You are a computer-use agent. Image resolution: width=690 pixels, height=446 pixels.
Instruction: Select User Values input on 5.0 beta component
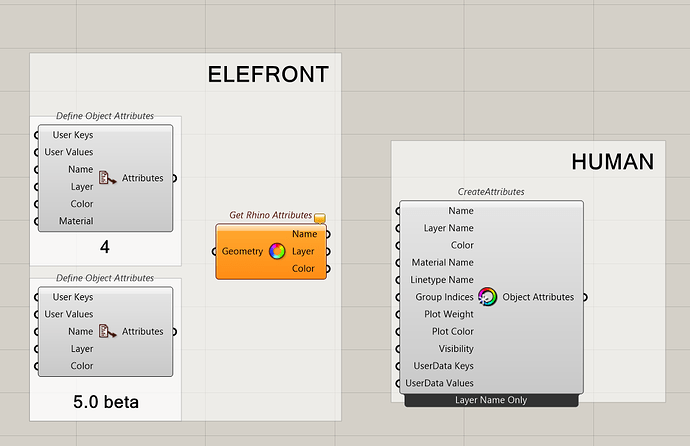69,314
